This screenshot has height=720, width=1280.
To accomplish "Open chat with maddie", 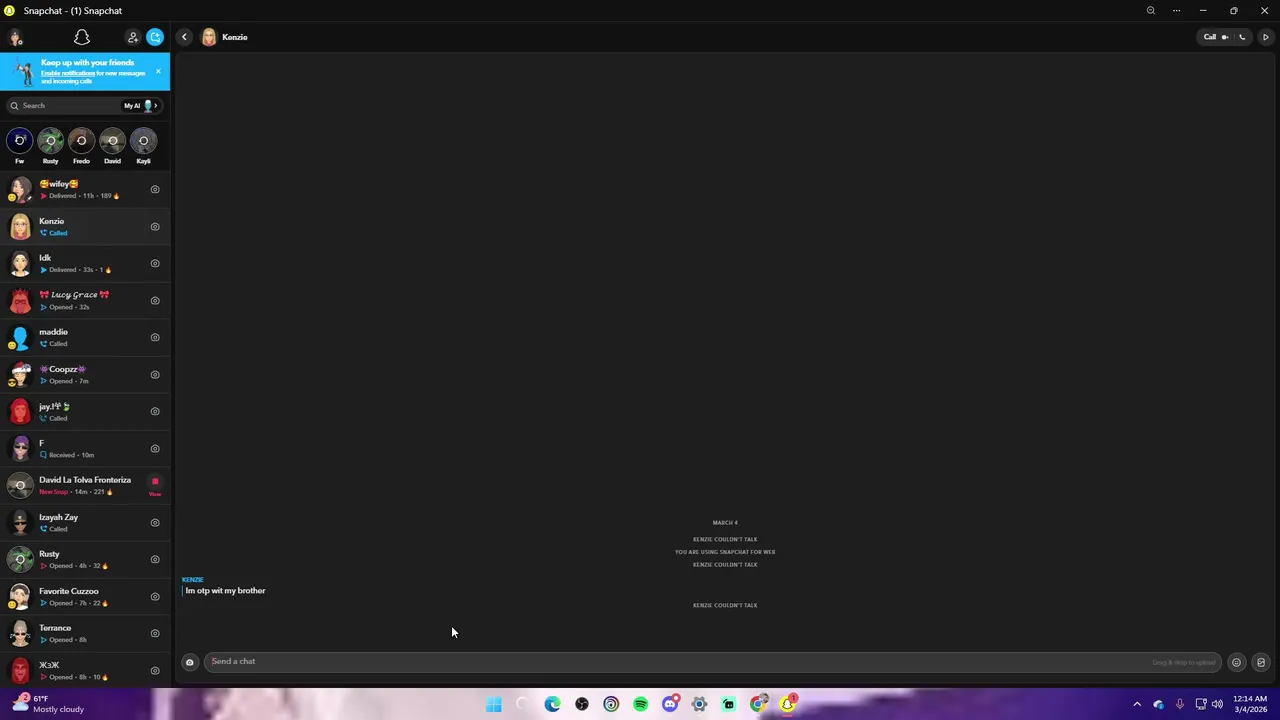I will [85, 337].
